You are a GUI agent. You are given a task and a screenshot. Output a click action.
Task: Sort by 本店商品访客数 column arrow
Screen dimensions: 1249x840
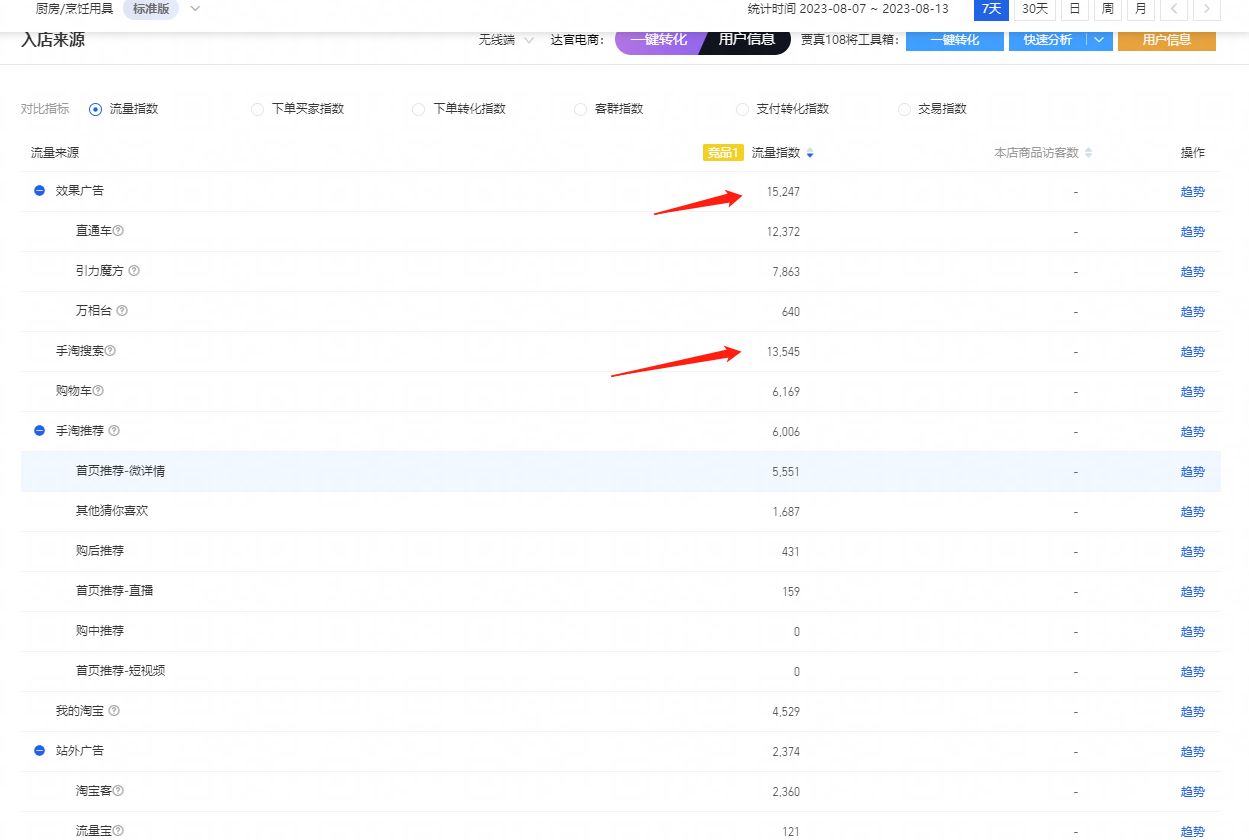pos(1088,153)
